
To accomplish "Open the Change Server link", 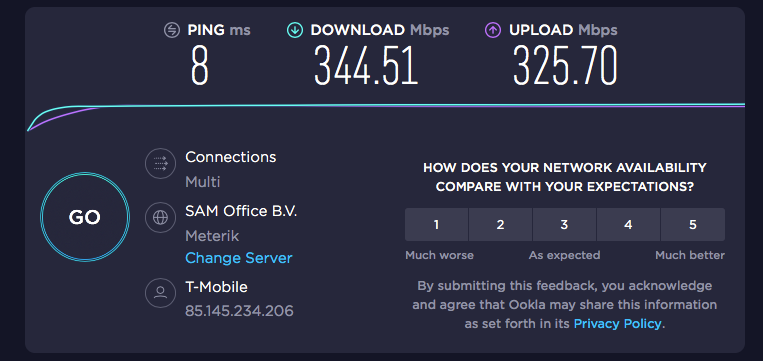I will point(238,258).
